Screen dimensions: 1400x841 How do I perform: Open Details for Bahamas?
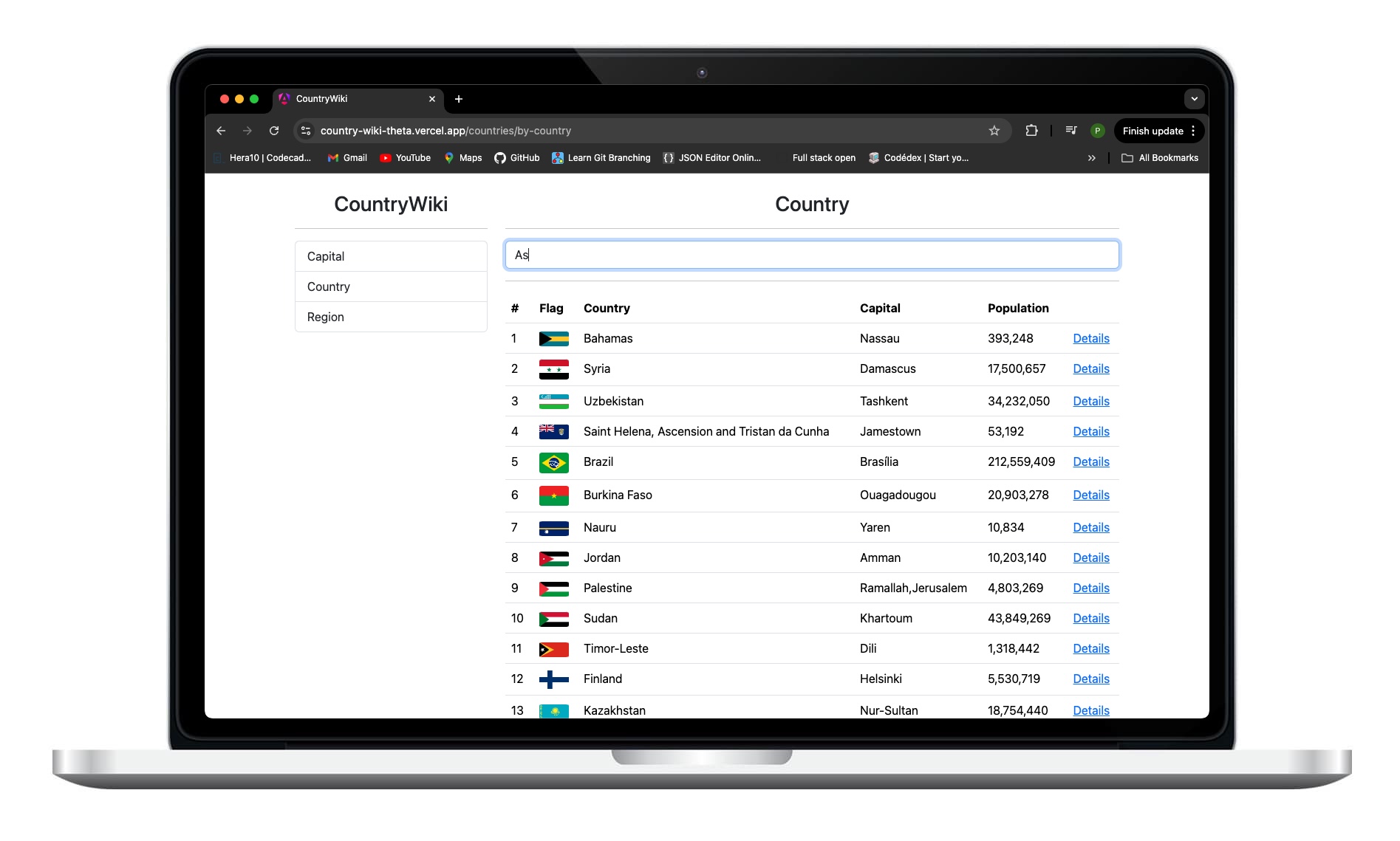pyautogui.click(x=1091, y=338)
